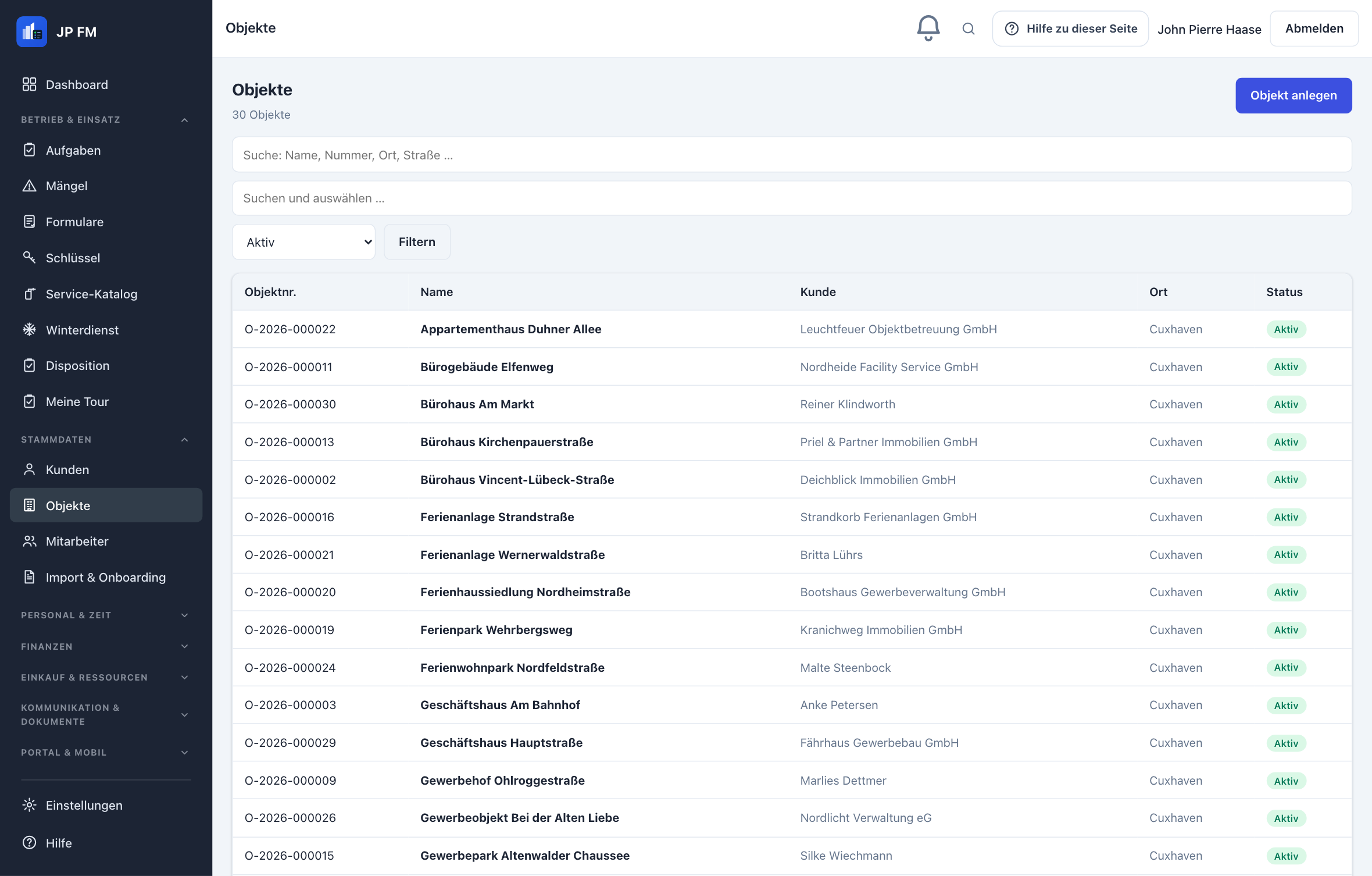Collapse the Stammdaten section

pyautogui.click(x=184, y=440)
